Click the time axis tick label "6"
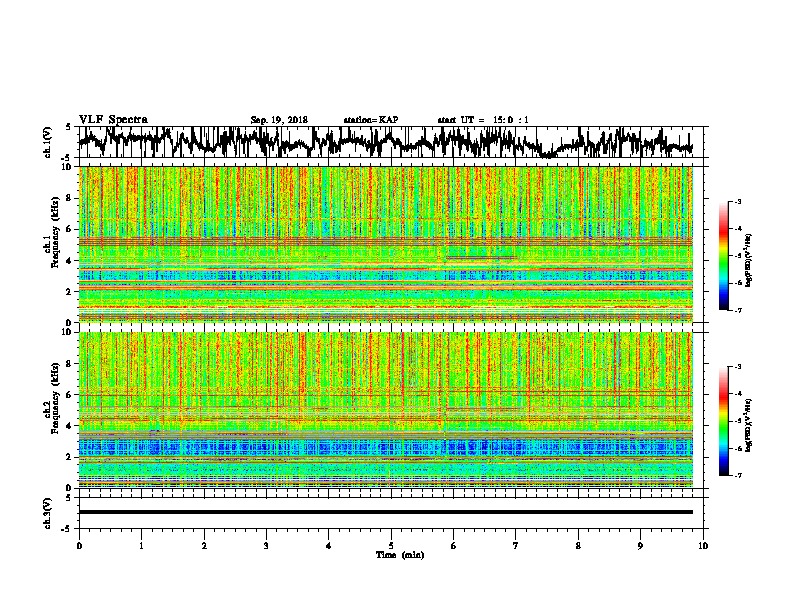The height and width of the screenshot is (612, 792). (x=454, y=545)
